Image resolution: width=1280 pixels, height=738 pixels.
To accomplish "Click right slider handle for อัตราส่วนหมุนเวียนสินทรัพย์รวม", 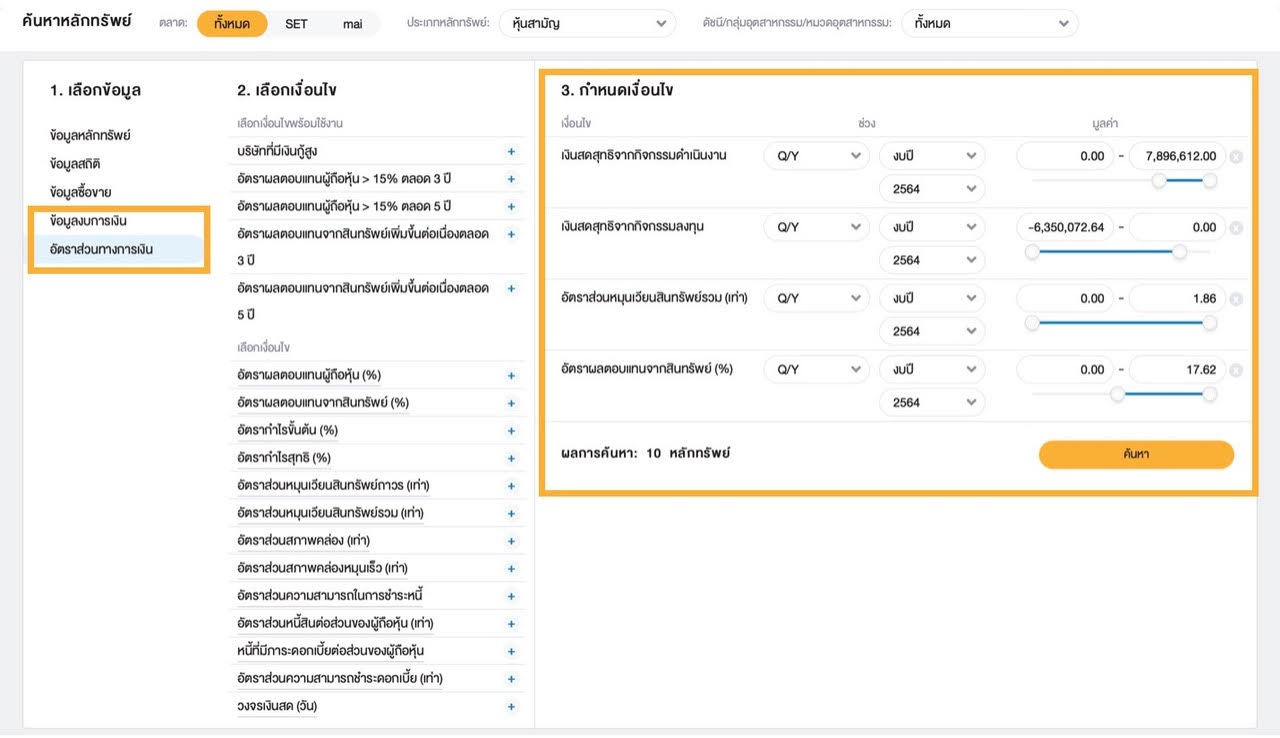I will (x=1210, y=323).
